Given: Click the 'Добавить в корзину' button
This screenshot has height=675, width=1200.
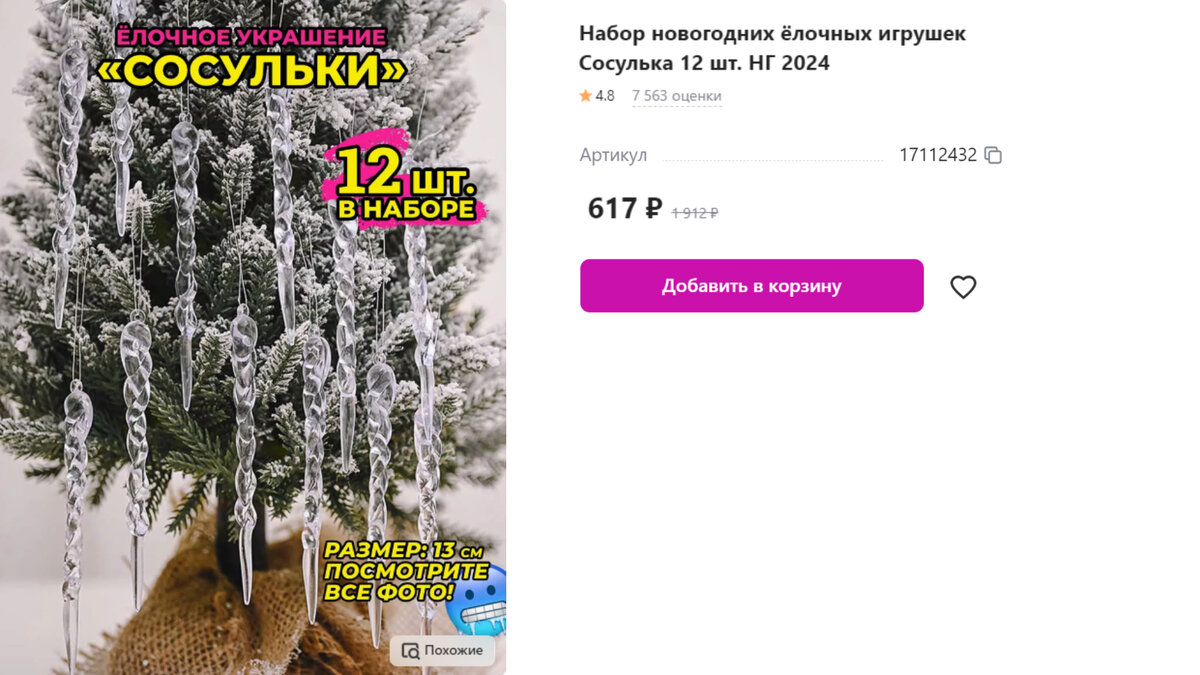Looking at the screenshot, I should (x=752, y=286).
